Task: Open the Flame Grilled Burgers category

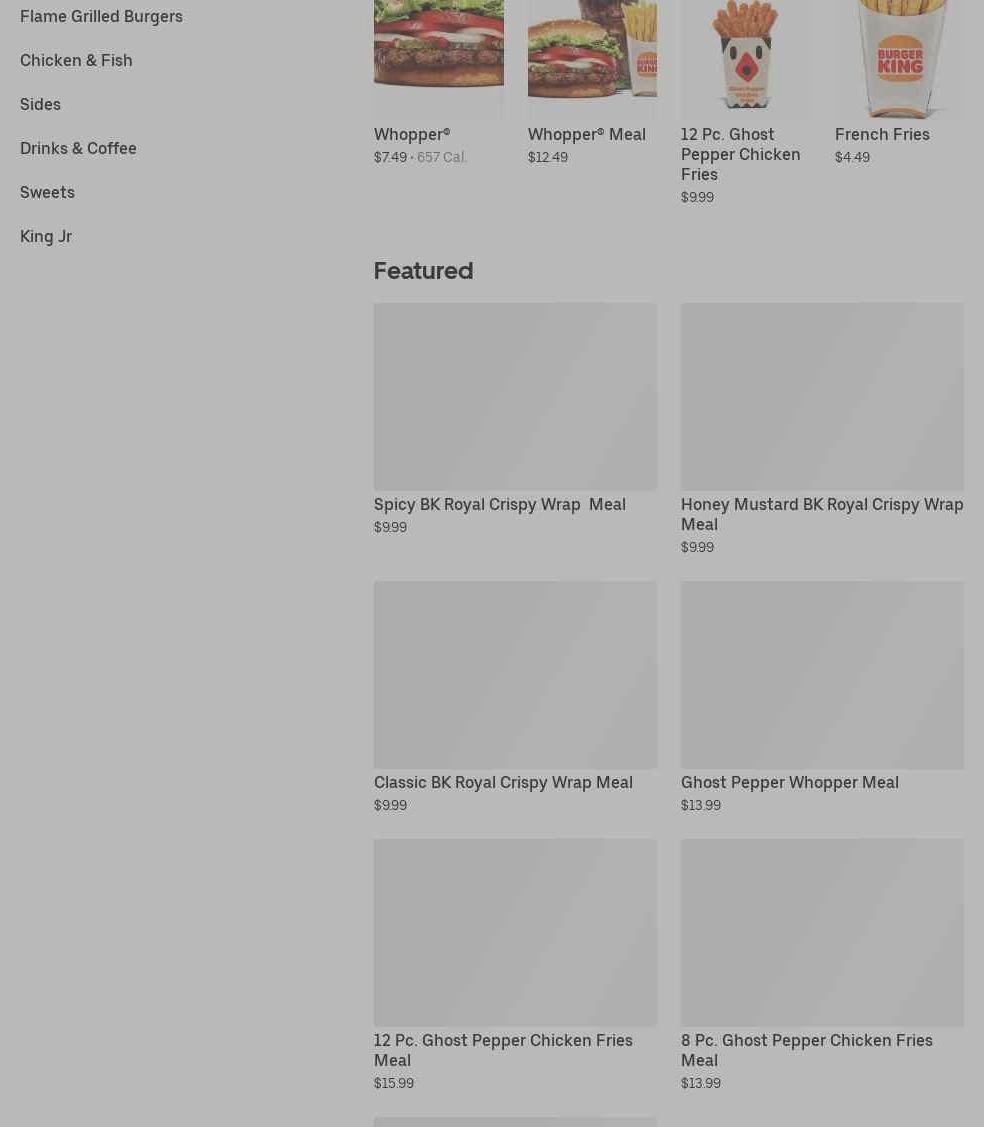Action: coord(101,16)
